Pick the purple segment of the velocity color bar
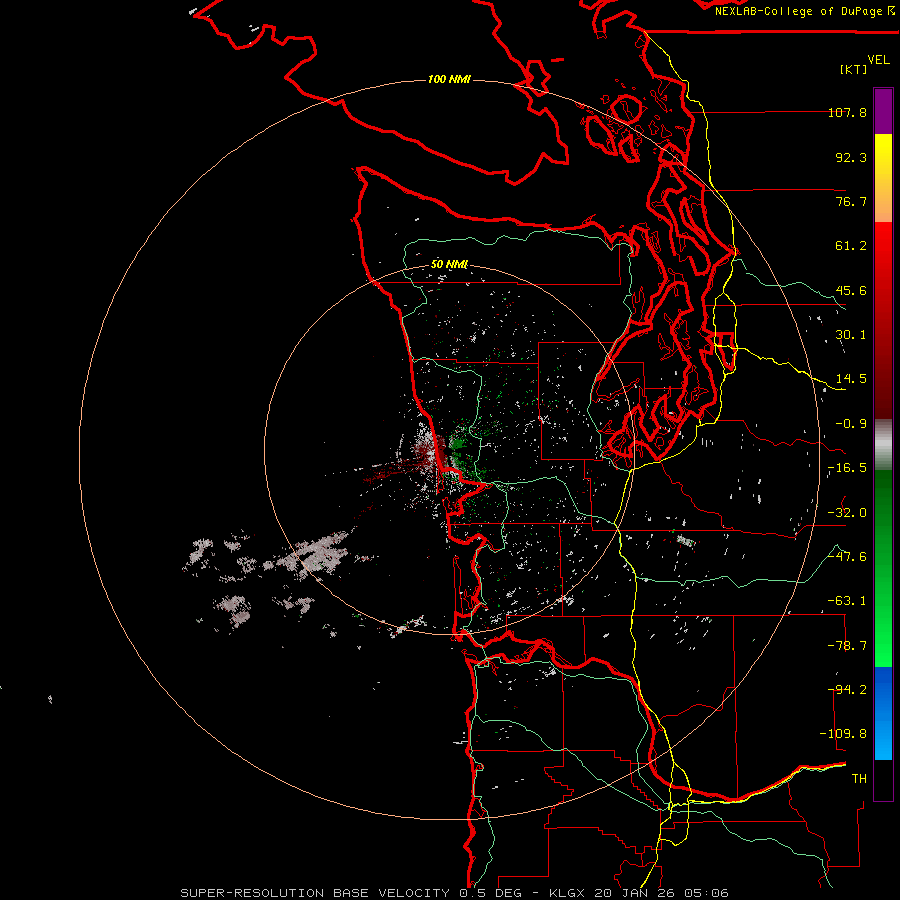Screen dimensions: 900x900 pos(883,112)
